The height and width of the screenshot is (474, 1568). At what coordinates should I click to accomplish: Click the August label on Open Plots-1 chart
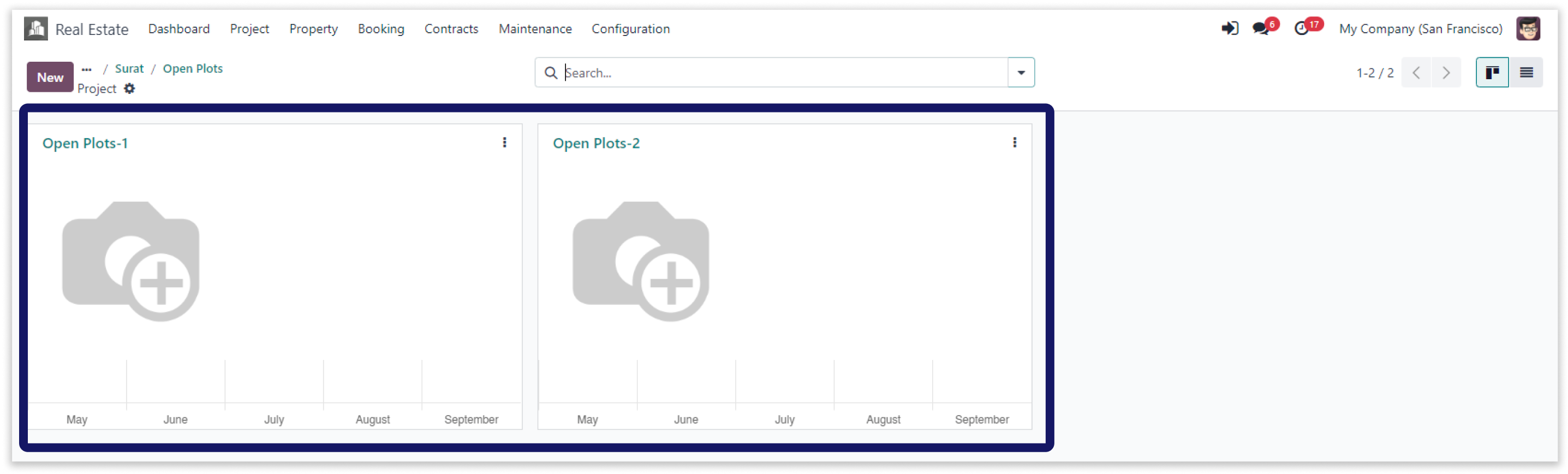(373, 420)
